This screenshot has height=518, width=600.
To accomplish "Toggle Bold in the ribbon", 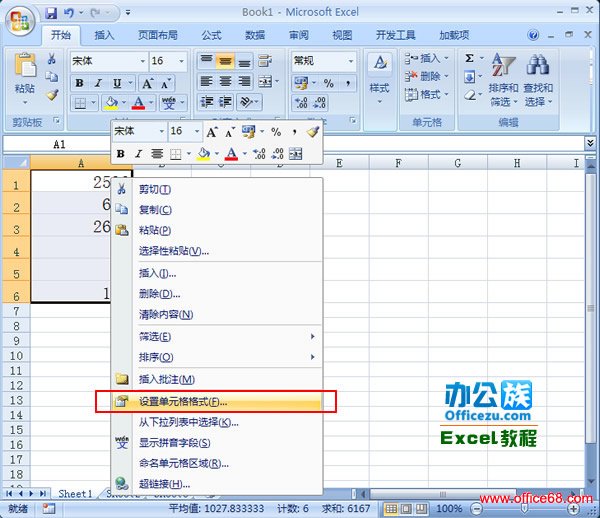I will coord(80,83).
